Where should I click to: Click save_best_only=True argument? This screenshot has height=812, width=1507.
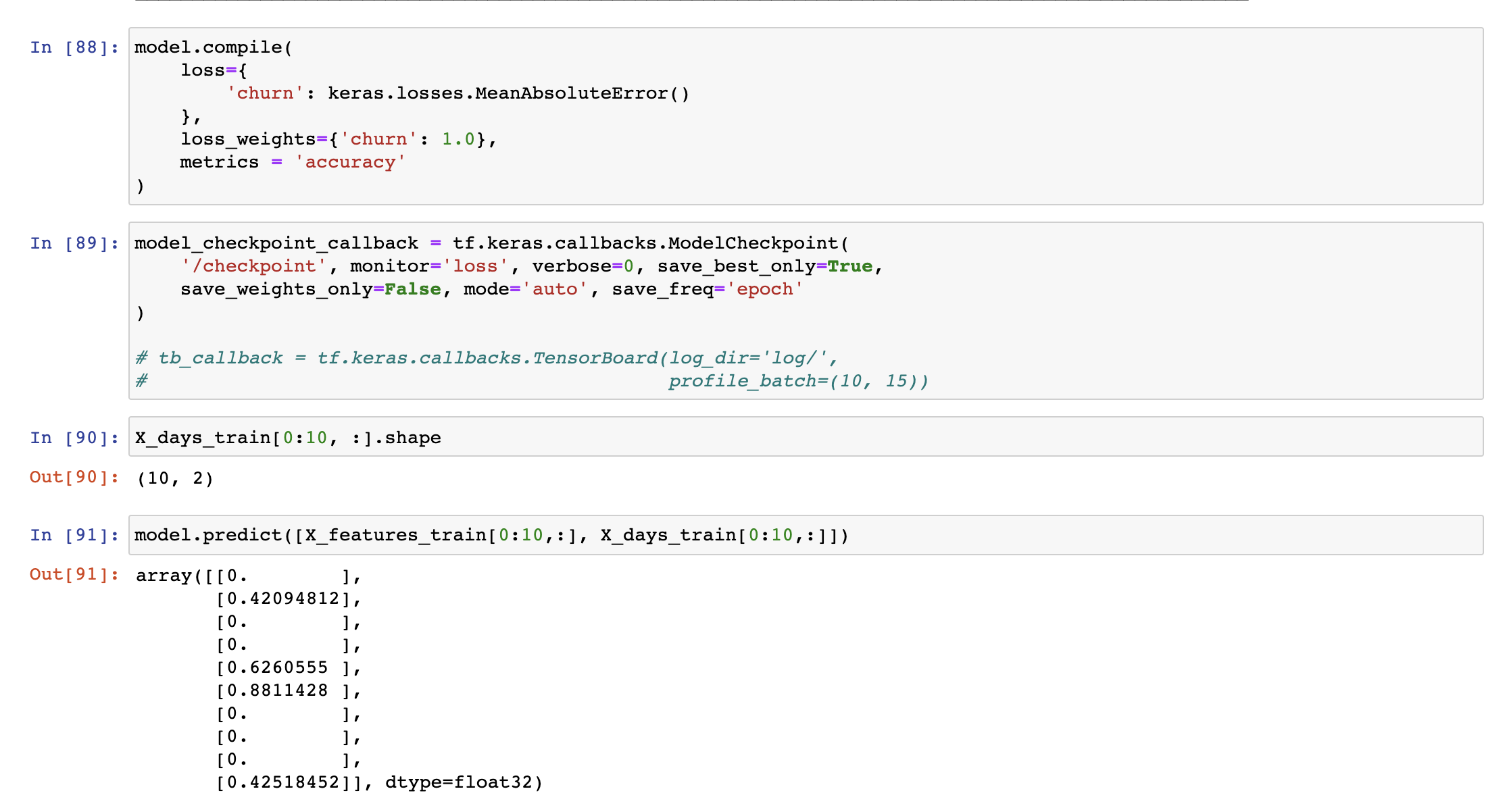[764, 266]
